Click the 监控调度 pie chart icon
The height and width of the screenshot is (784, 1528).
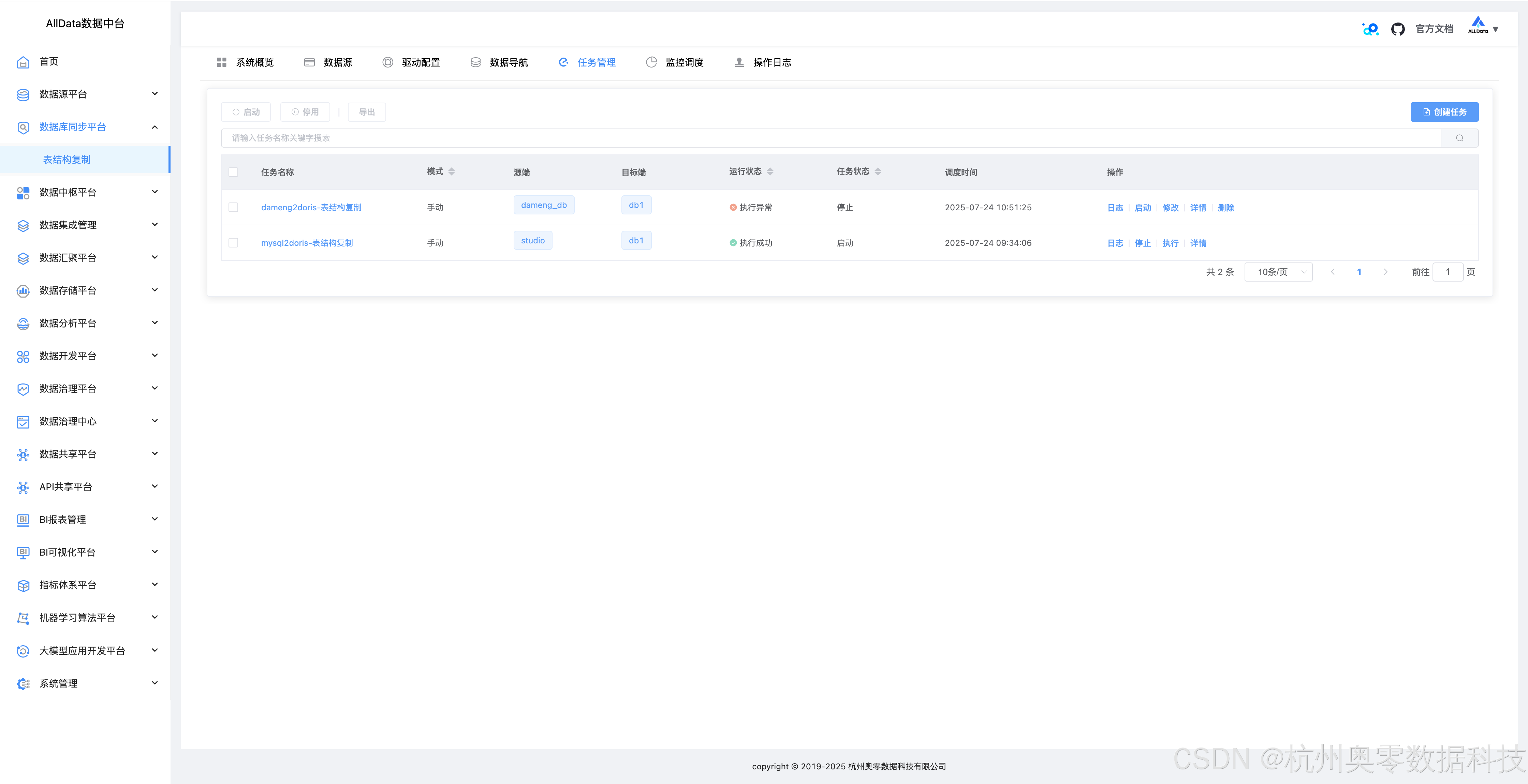tap(651, 62)
